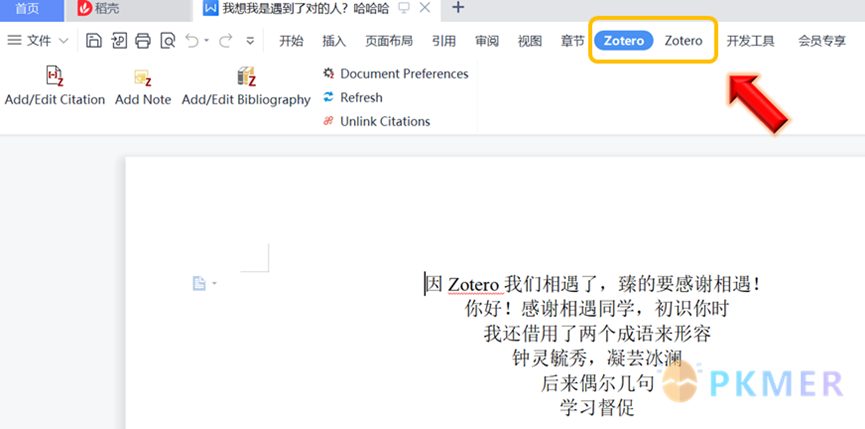Expand the arrow beside the left-margin page icon
The height and width of the screenshot is (429, 865).
(x=215, y=284)
